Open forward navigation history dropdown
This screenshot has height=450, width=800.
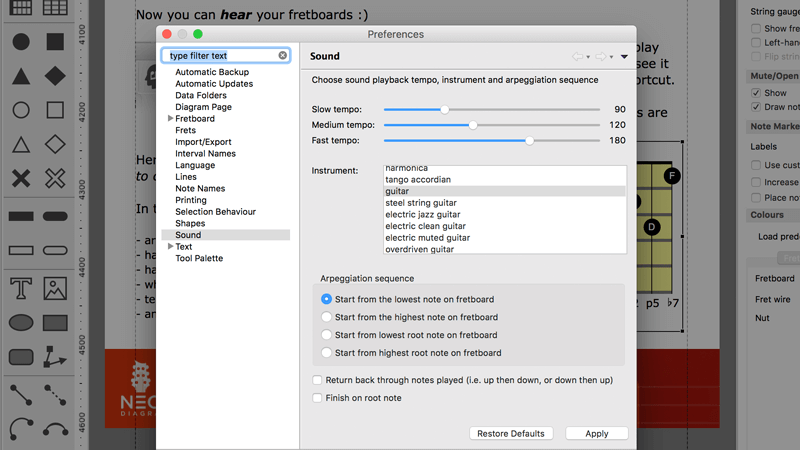point(611,57)
